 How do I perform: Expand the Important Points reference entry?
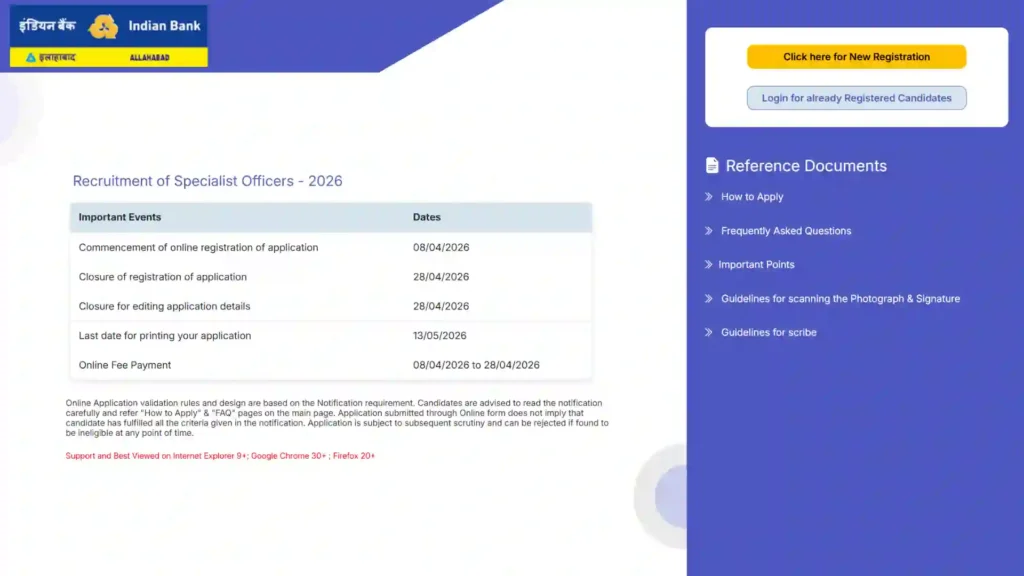pos(758,264)
